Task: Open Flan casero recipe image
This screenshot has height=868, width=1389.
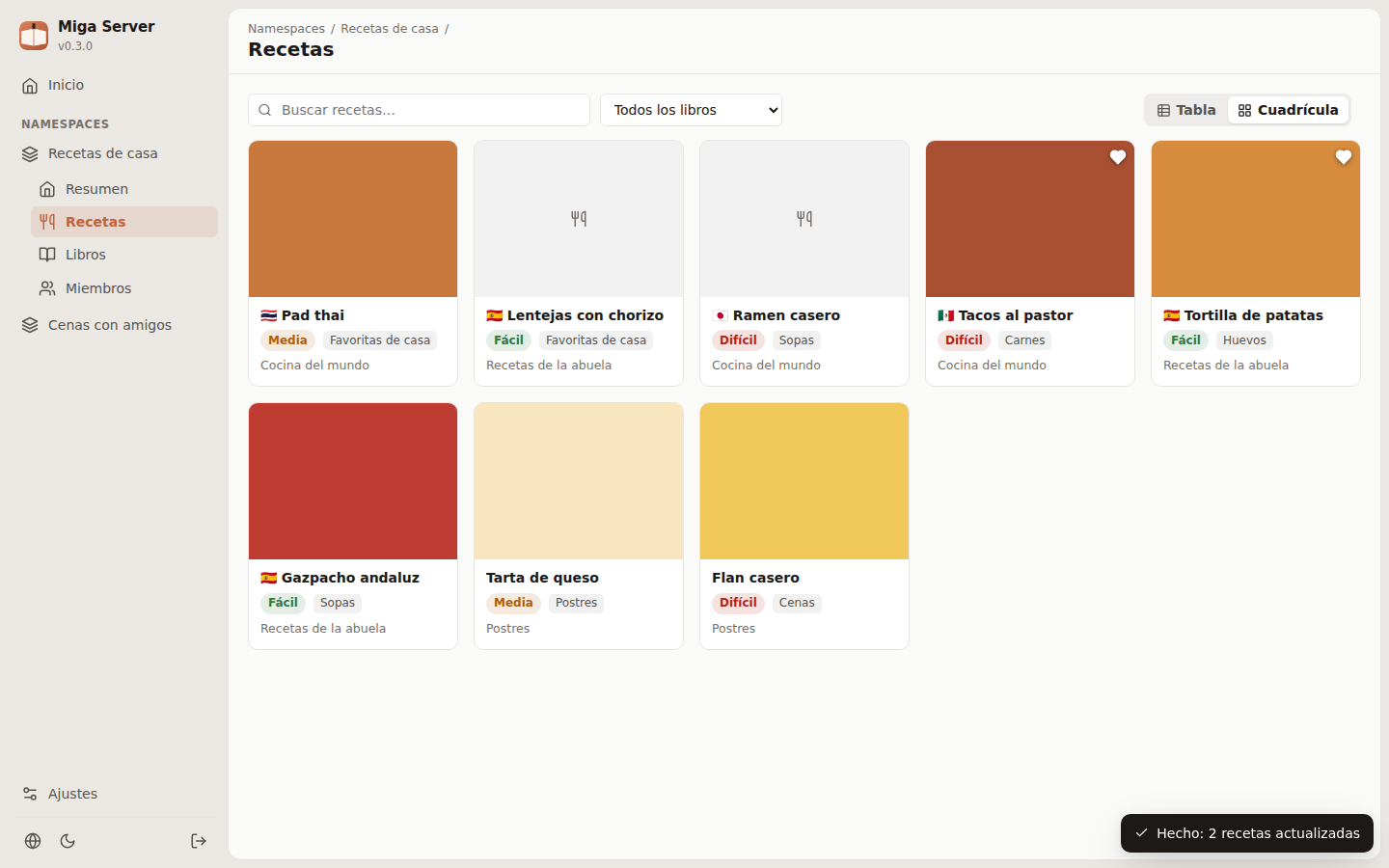Action: [x=804, y=481]
